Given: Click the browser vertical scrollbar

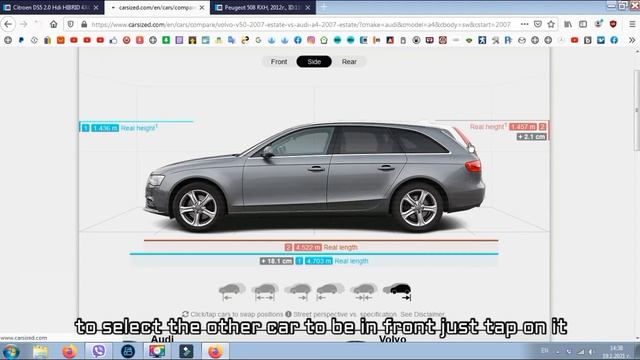Looking at the screenshot, I should point(636,110).
